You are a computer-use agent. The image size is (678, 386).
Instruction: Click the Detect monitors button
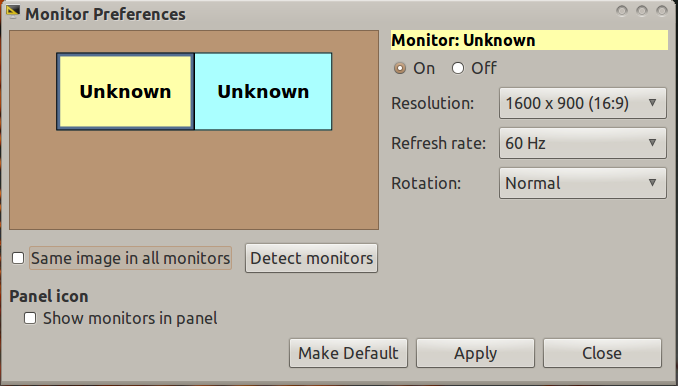(311, 258)
